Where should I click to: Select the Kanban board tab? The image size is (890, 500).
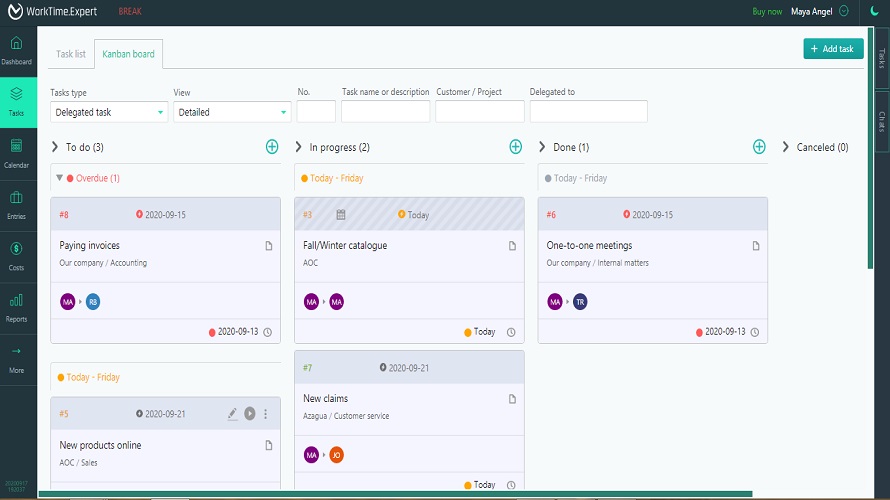[x=128, y=54]
